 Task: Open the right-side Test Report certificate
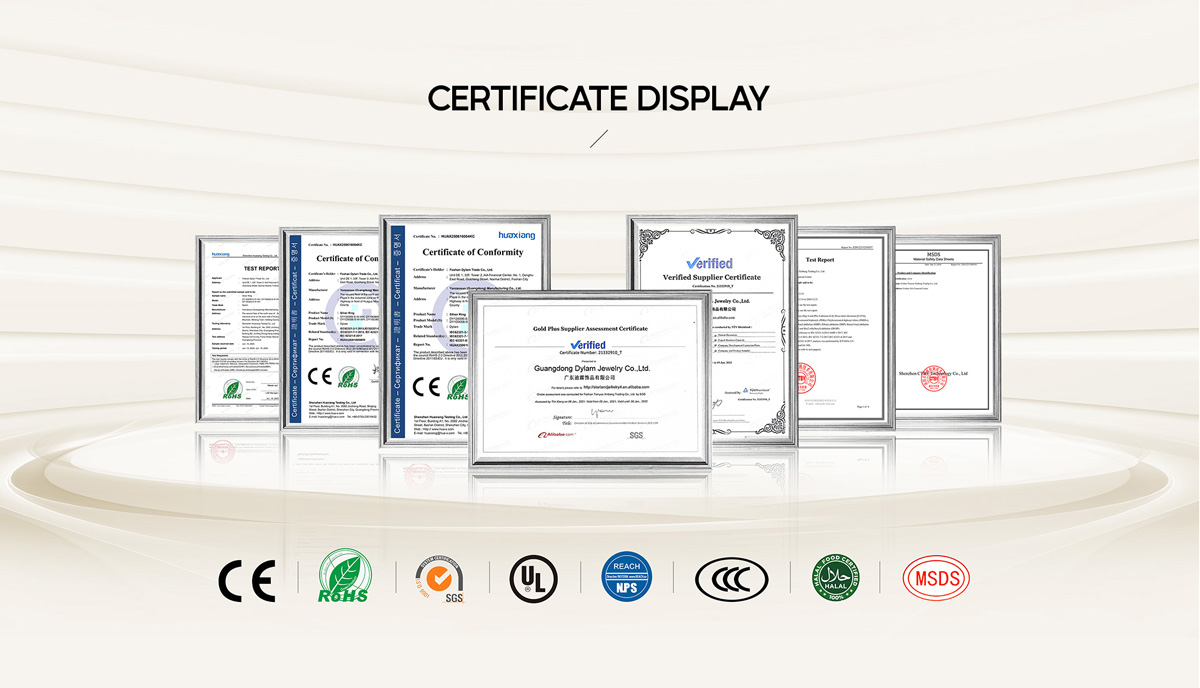pos(846,328)
